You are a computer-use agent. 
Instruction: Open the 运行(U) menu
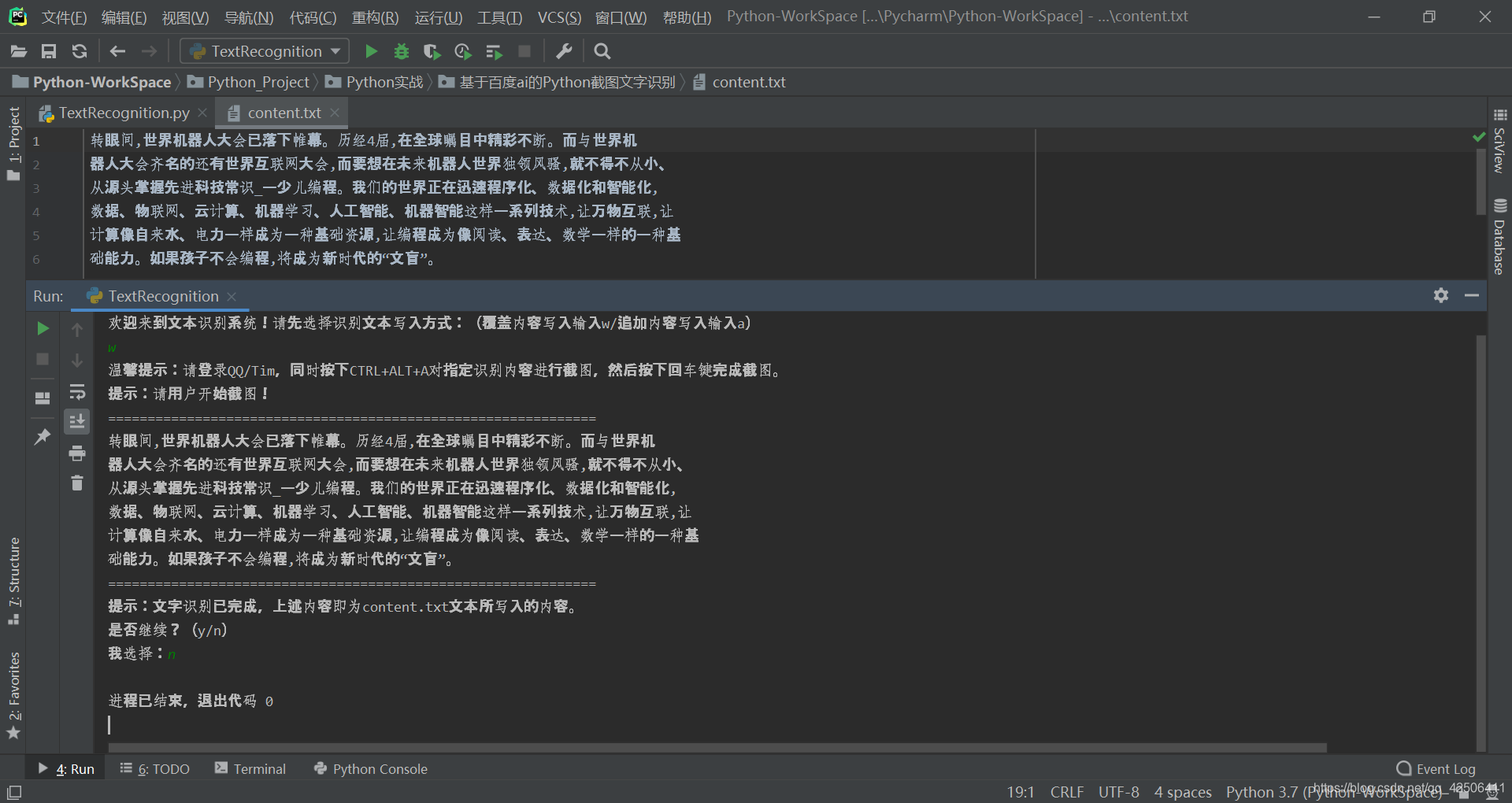438,17
